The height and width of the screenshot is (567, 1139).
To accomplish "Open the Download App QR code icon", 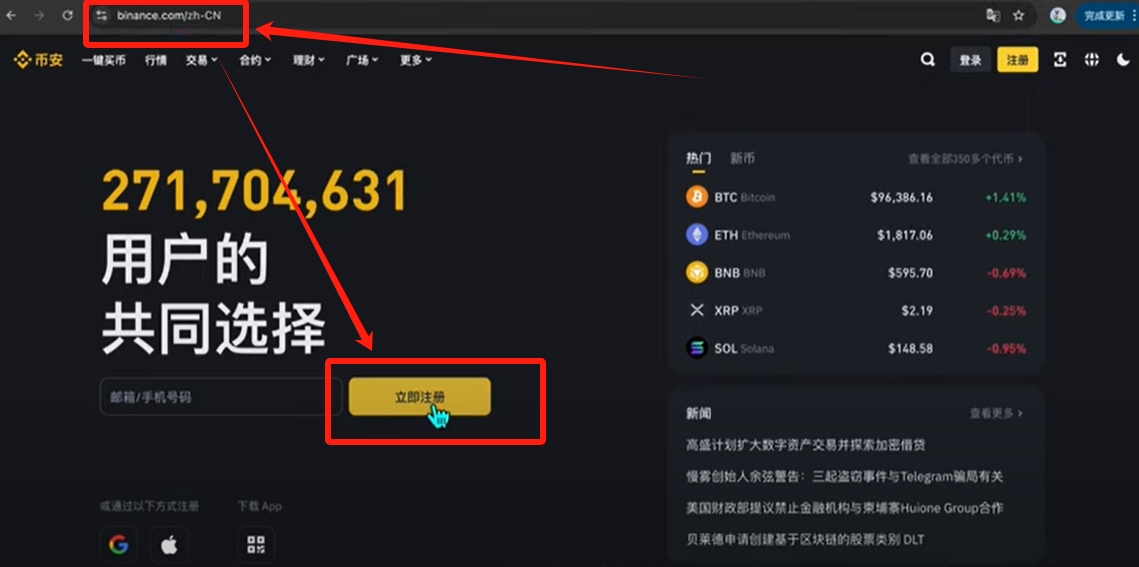I will [256, 544].
